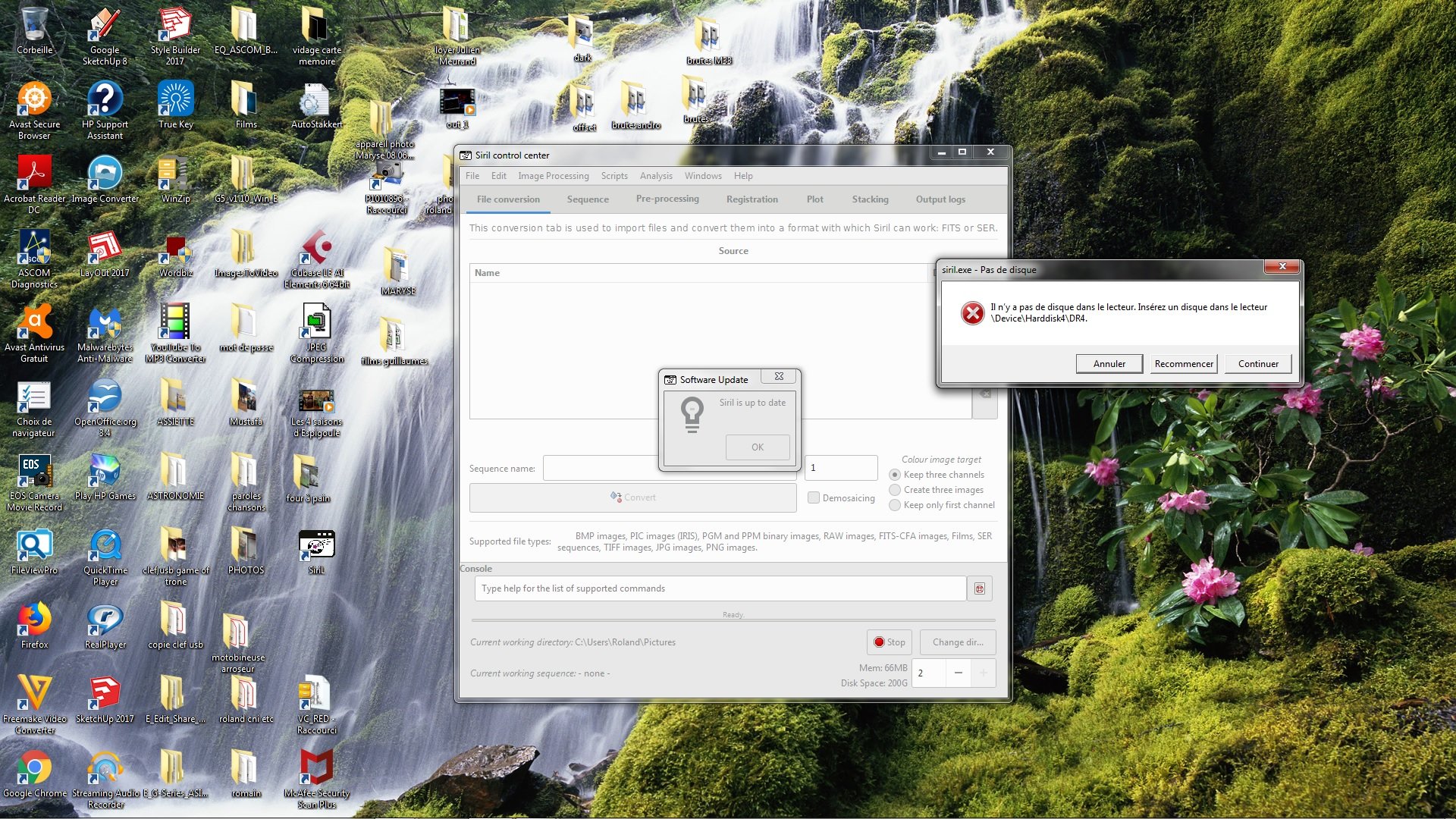
Task: Open the Scripts menu
Action: tap(614, 176)
